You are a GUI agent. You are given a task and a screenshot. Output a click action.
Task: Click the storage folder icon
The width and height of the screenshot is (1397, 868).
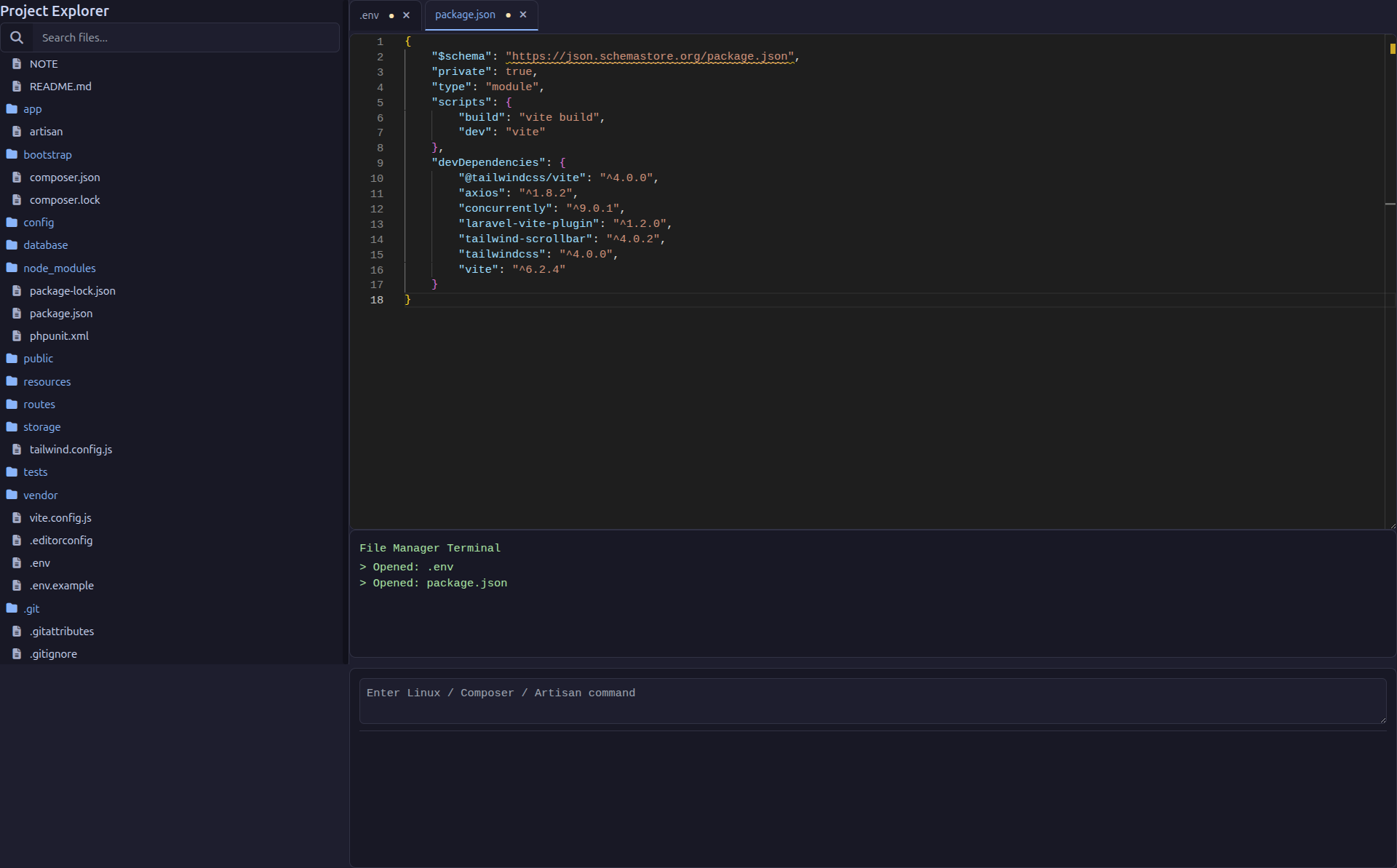(x=11, y=427)
